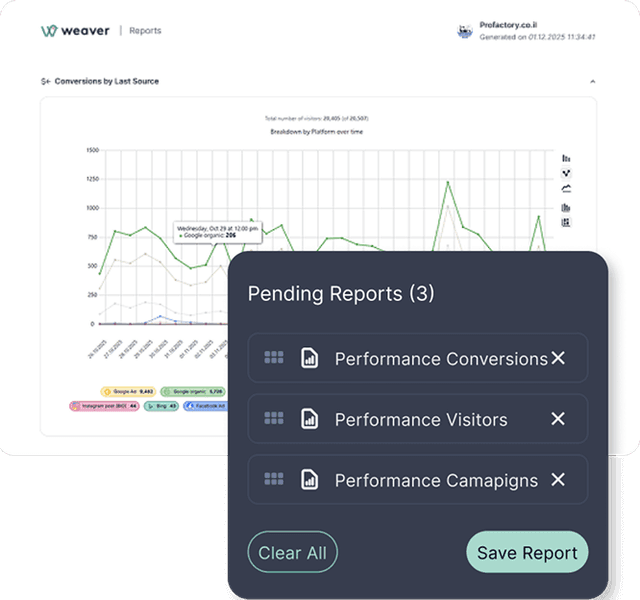
Task: Click the Profactory.co.il account avatar
Action: click(464, 31)
